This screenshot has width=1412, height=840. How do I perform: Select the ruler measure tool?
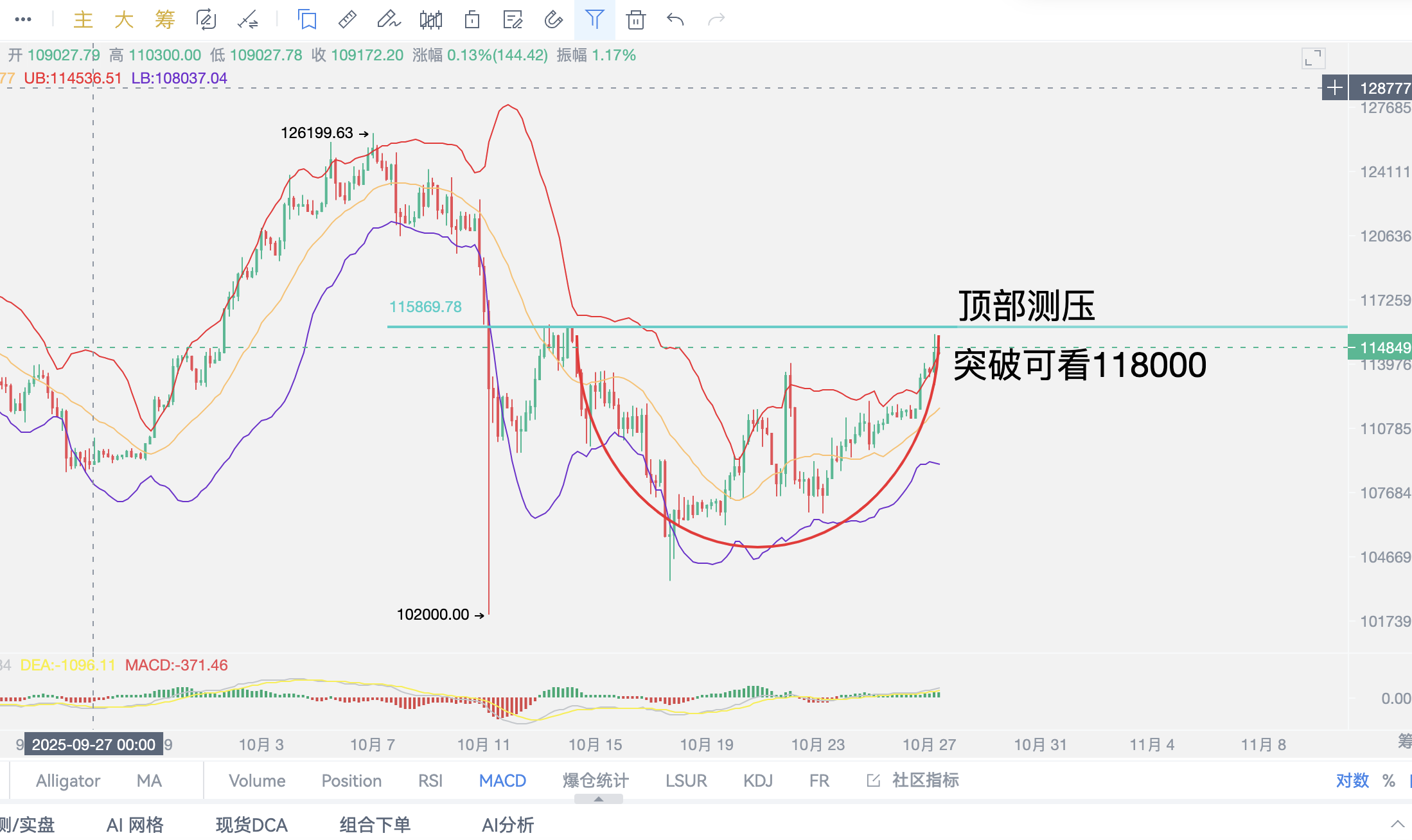(x=347, y=20)
